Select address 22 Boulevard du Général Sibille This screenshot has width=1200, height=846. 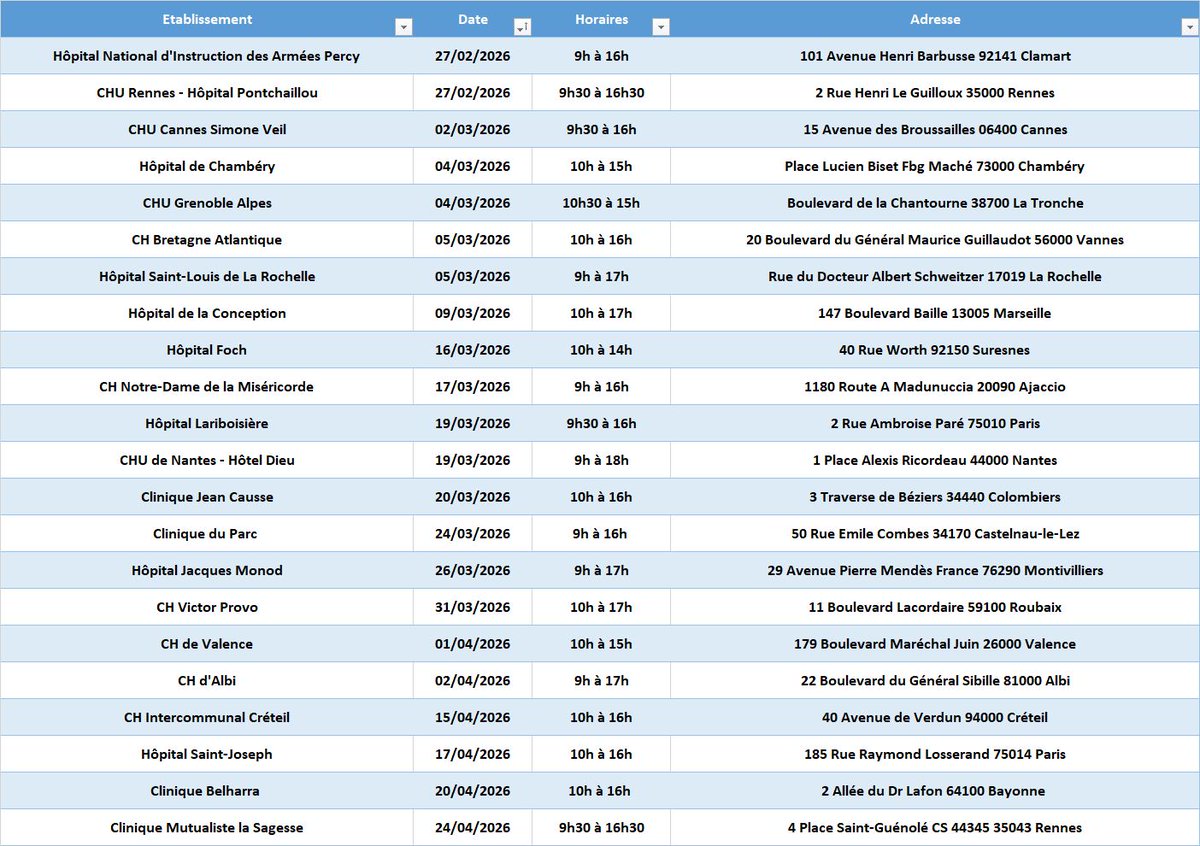pos(935,681)
